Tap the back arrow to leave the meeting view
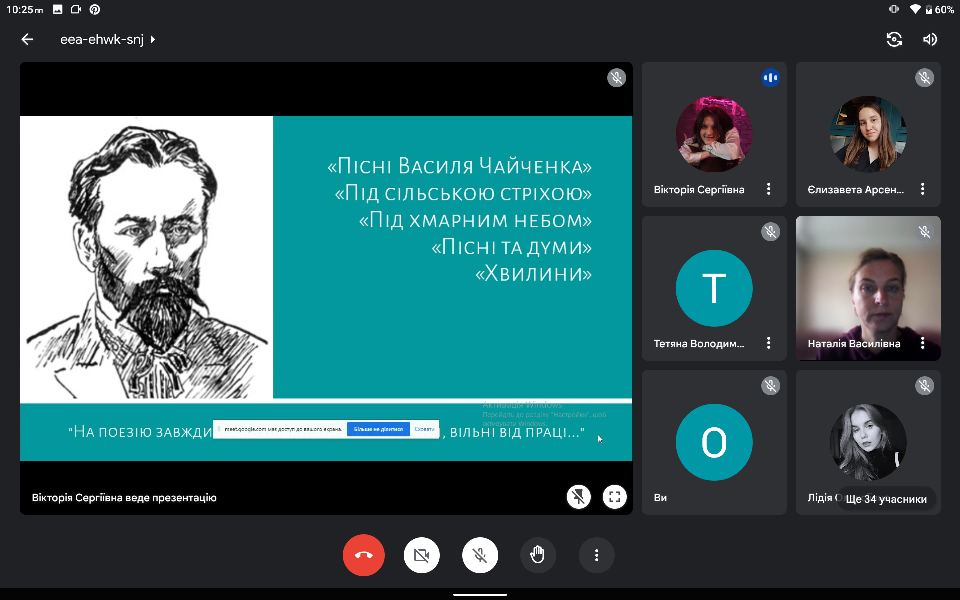Viewport: 960px width, 600px height. tap(27, 39)
